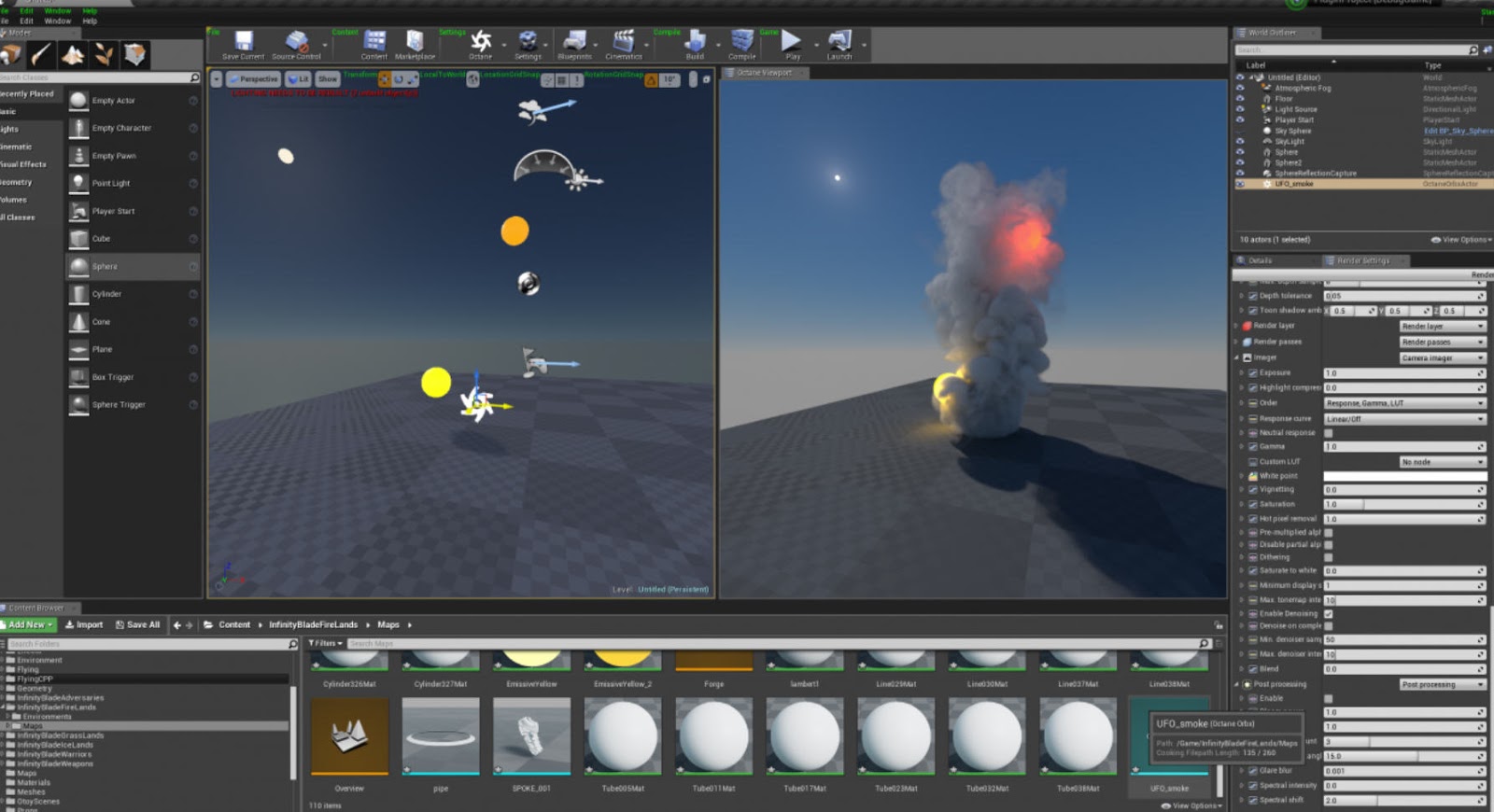Launch the Play button
Viewport: 1494px width, 812px height.
[792, 41]
